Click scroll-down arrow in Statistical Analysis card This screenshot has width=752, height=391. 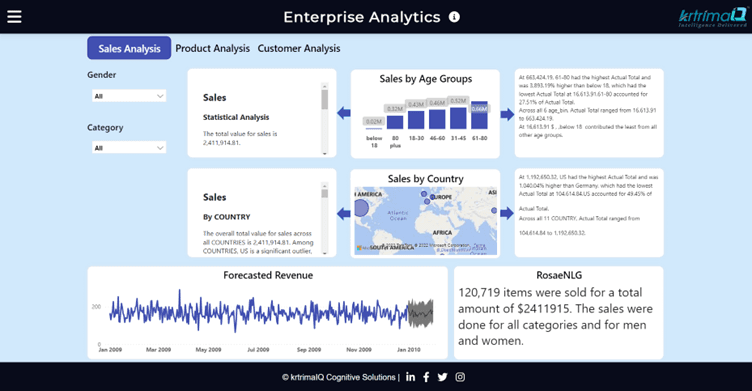pyautogui.click(x=325, y=154)
